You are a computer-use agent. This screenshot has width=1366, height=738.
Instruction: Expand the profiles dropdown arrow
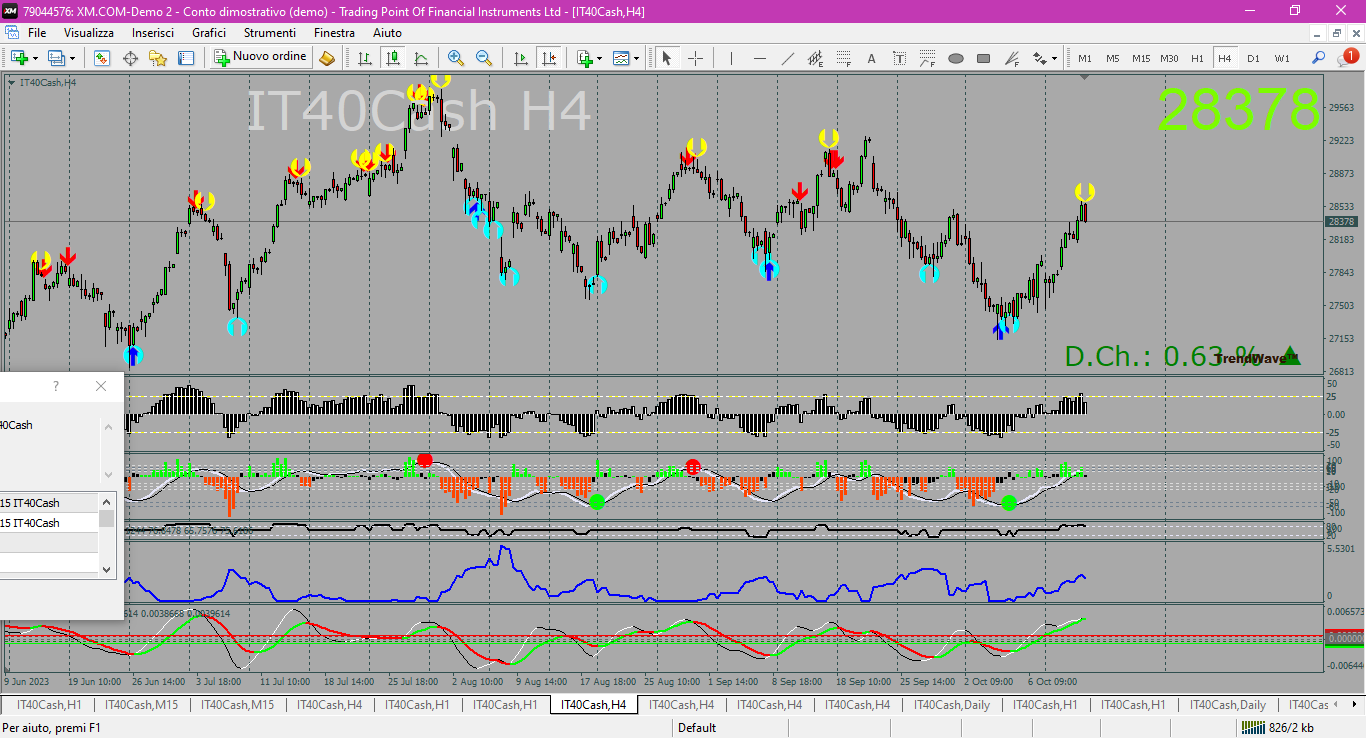pyautogui.click(x=72, y=58)
